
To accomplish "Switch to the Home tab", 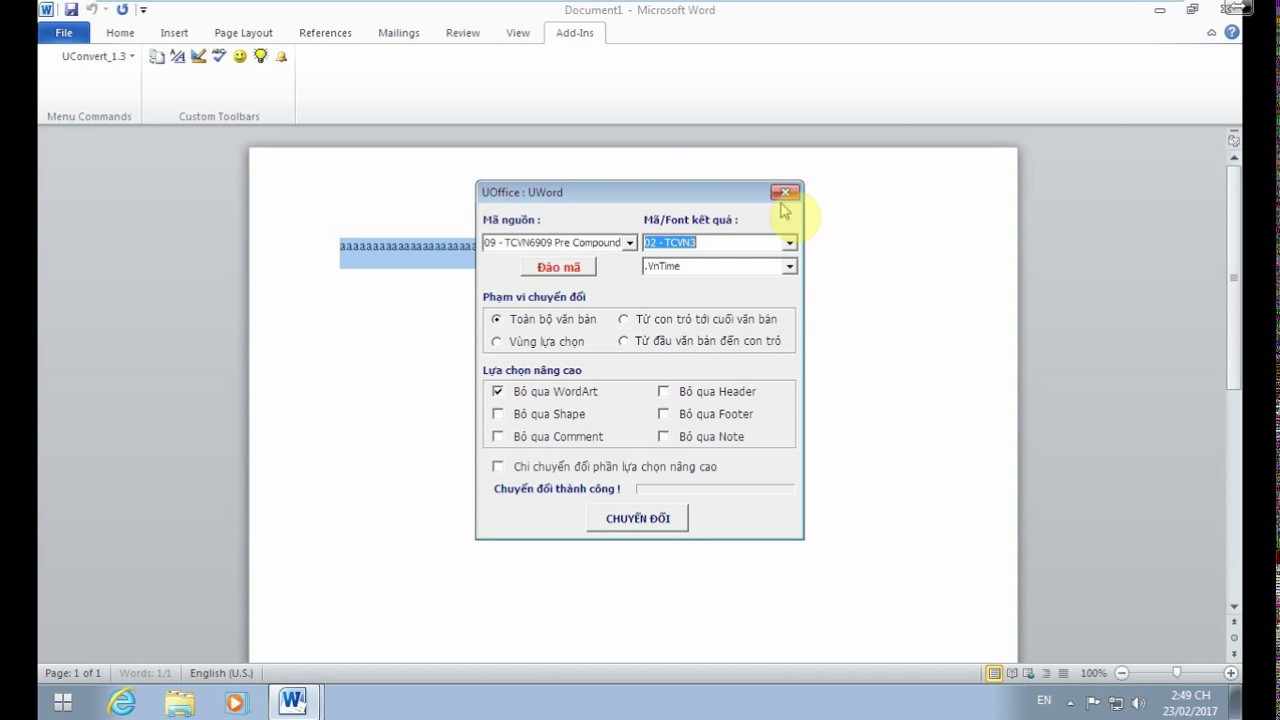I will (x=120, y=33).
